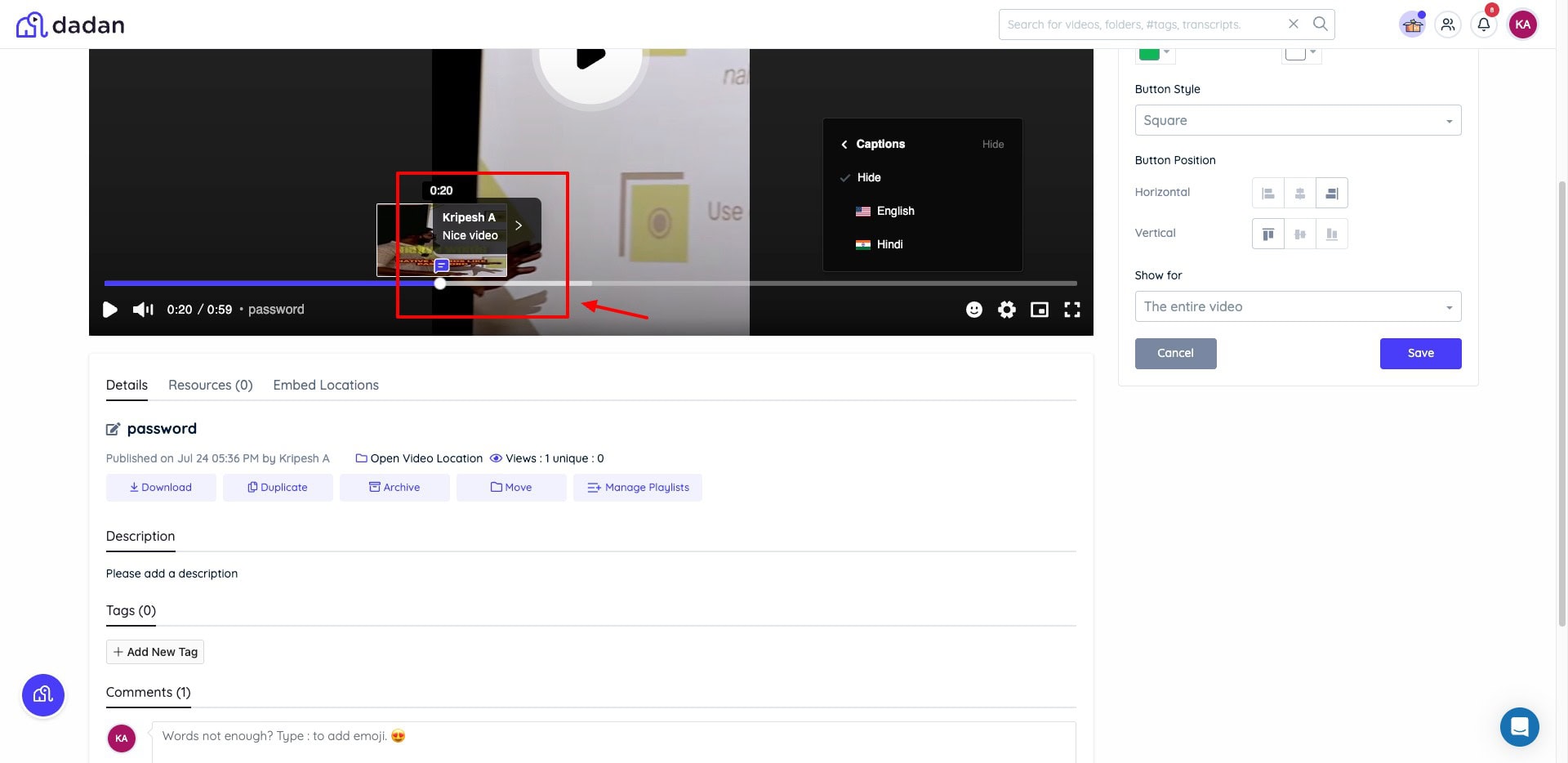Click the edit title icon beside password
The width and height of the screenshot is (1568, 763).
[x=114, y=430]
